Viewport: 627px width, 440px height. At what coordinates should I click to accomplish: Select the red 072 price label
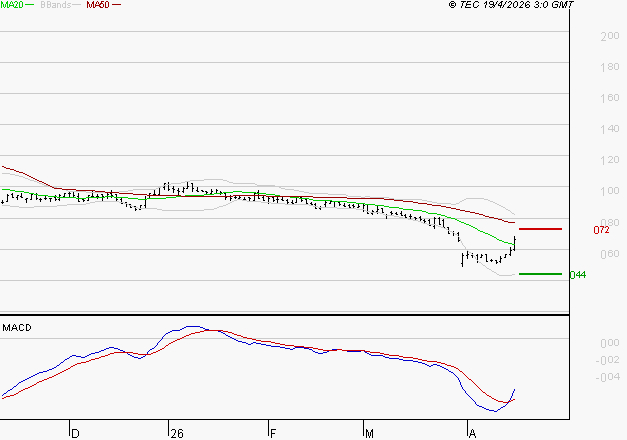coord(601,230)
